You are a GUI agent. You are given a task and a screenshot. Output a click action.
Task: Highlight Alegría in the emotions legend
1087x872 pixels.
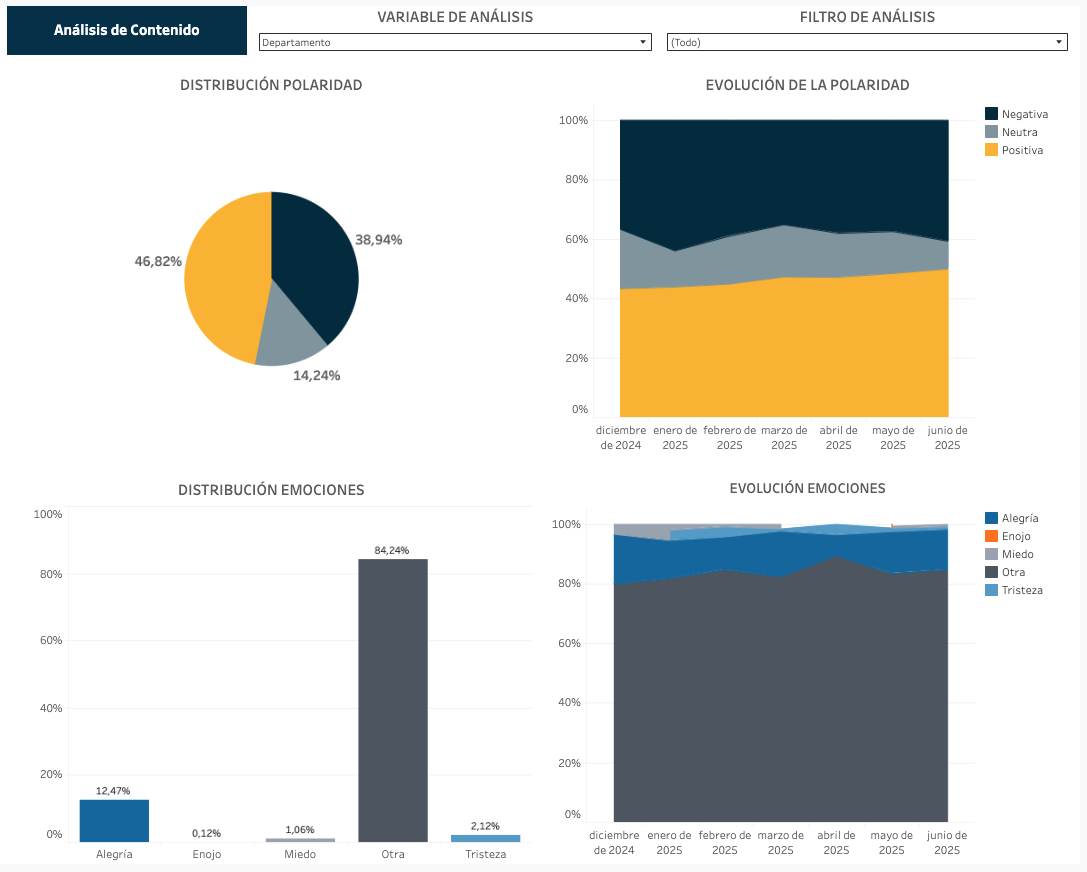[1019, 518]
